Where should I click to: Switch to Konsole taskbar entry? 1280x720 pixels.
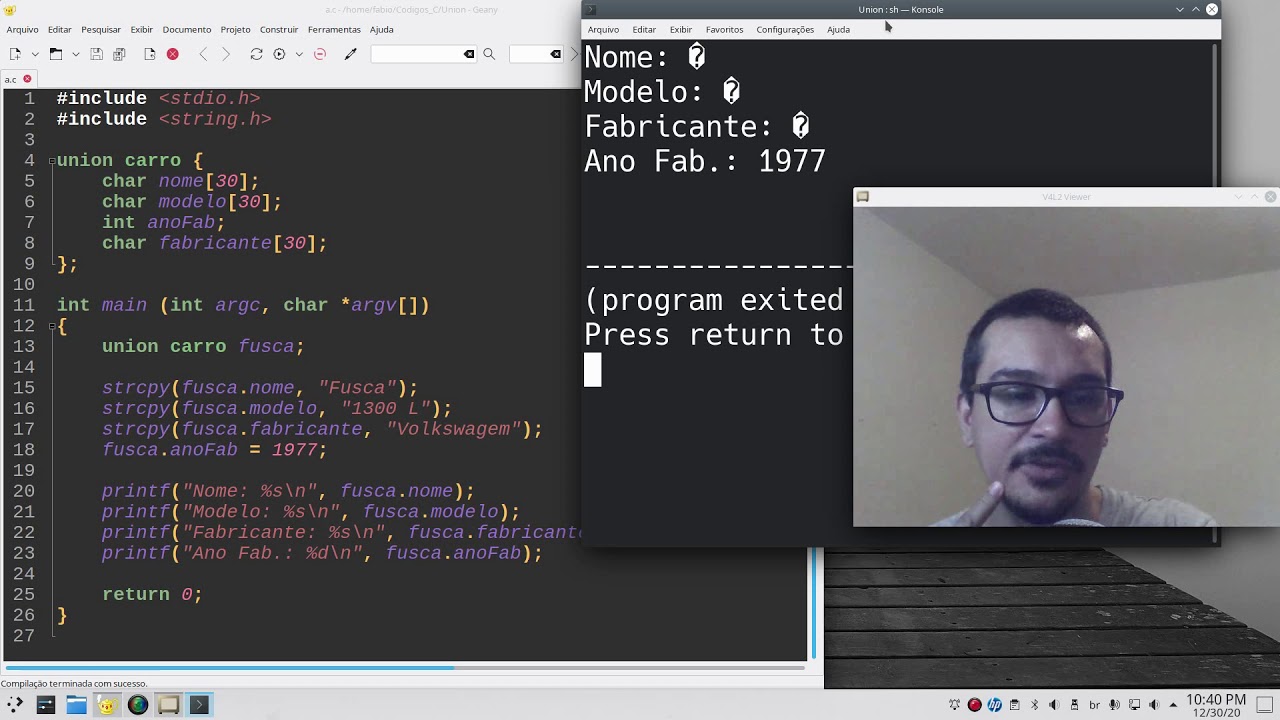click(199, 705)
